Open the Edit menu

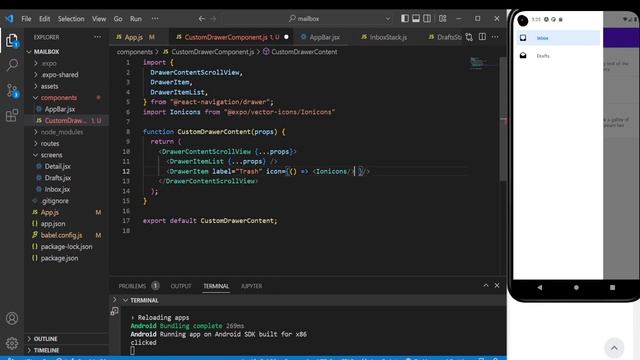point(44,19)
